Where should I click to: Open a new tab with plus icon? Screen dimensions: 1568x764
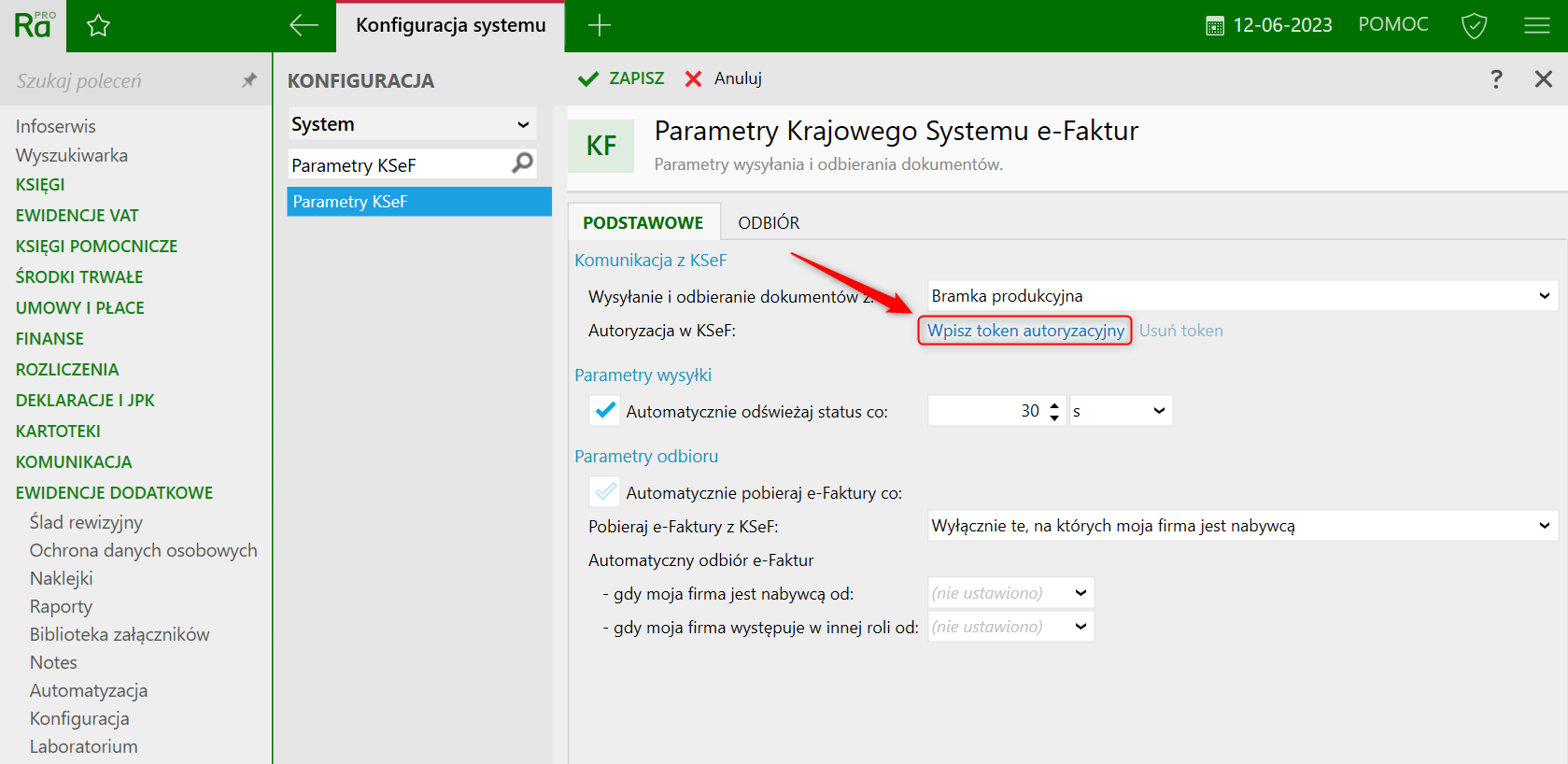coord(600,25)
